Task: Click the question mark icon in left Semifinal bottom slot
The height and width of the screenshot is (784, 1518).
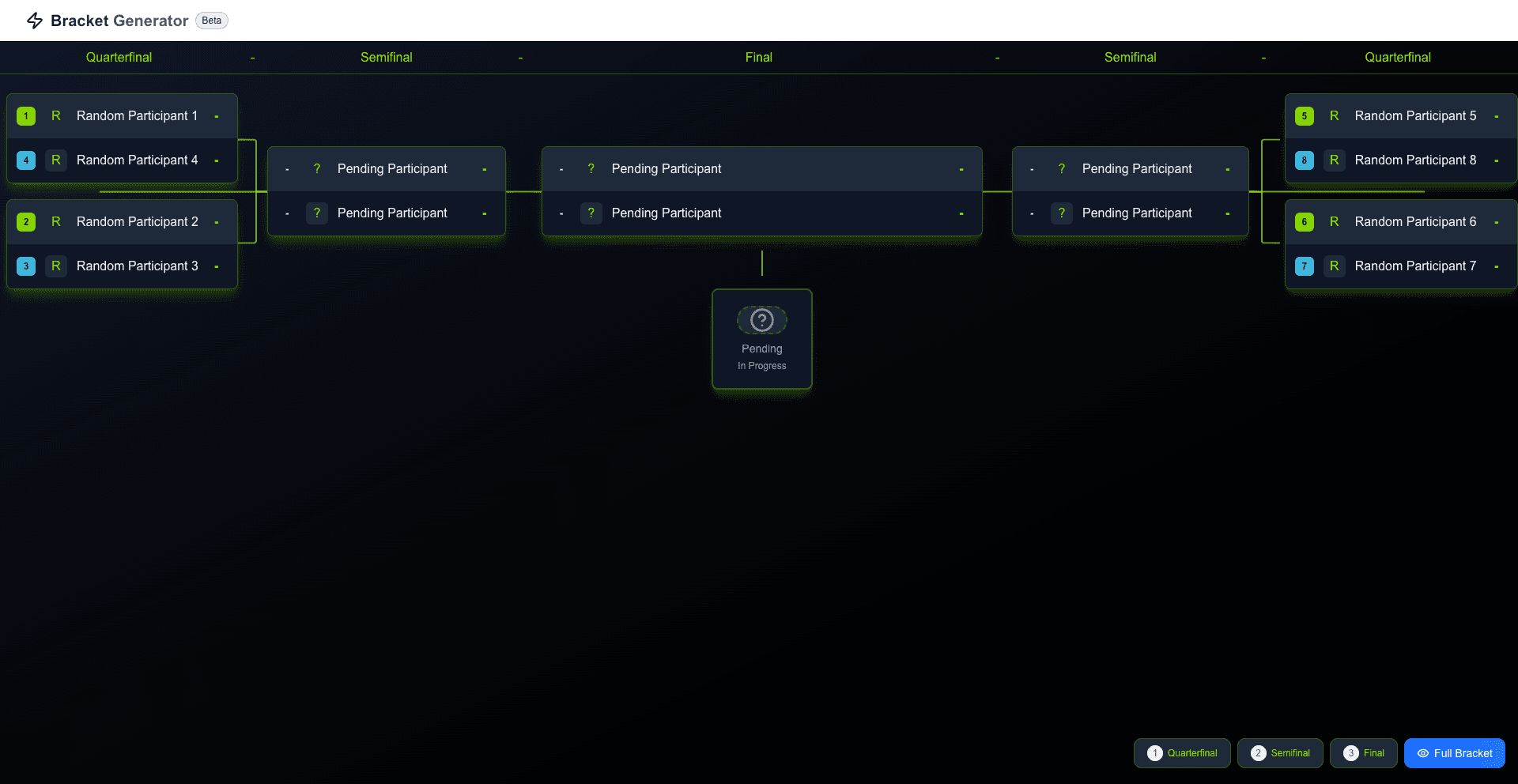Action: click(317, 213)
